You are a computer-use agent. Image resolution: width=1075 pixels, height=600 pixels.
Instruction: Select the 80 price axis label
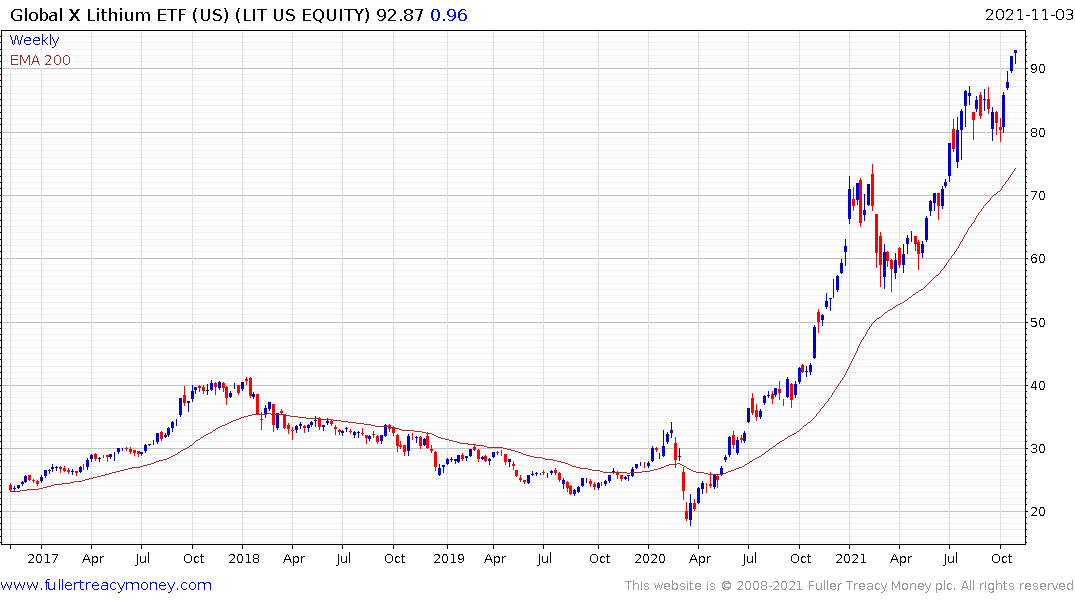(1037, 132)
